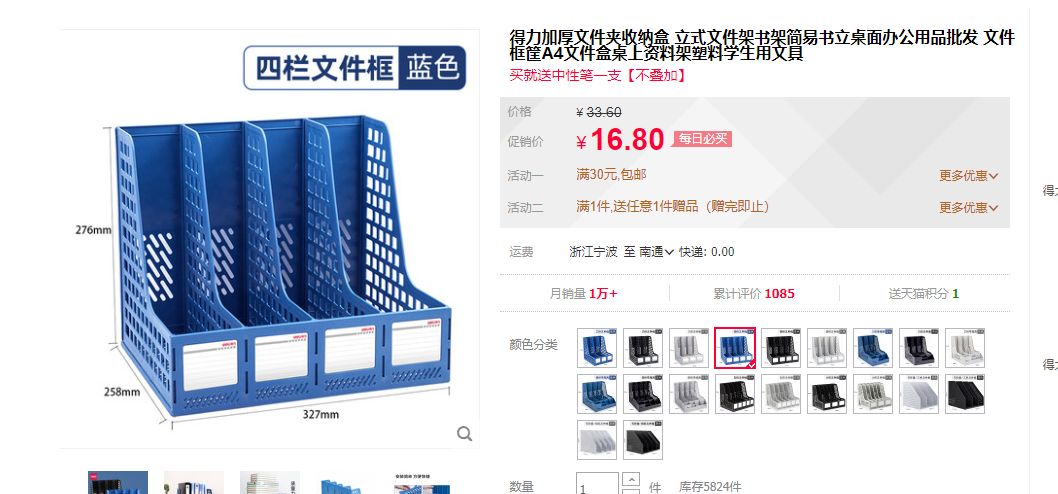Click the magnifier icon on product image
Viewport: 1058px width, 494px height.
click(x=464, y=433)
